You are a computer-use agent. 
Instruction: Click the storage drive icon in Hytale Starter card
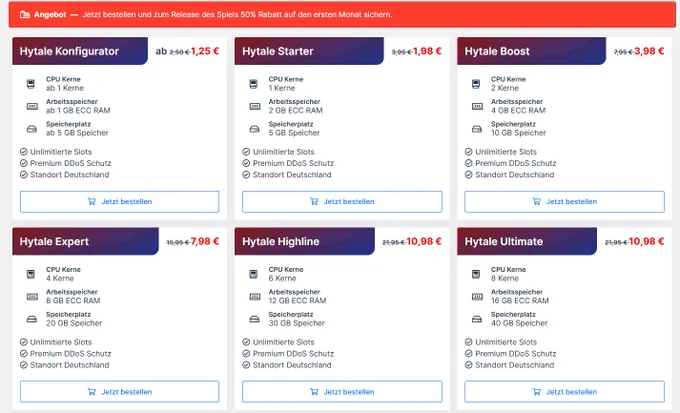(x=255, y=129)
